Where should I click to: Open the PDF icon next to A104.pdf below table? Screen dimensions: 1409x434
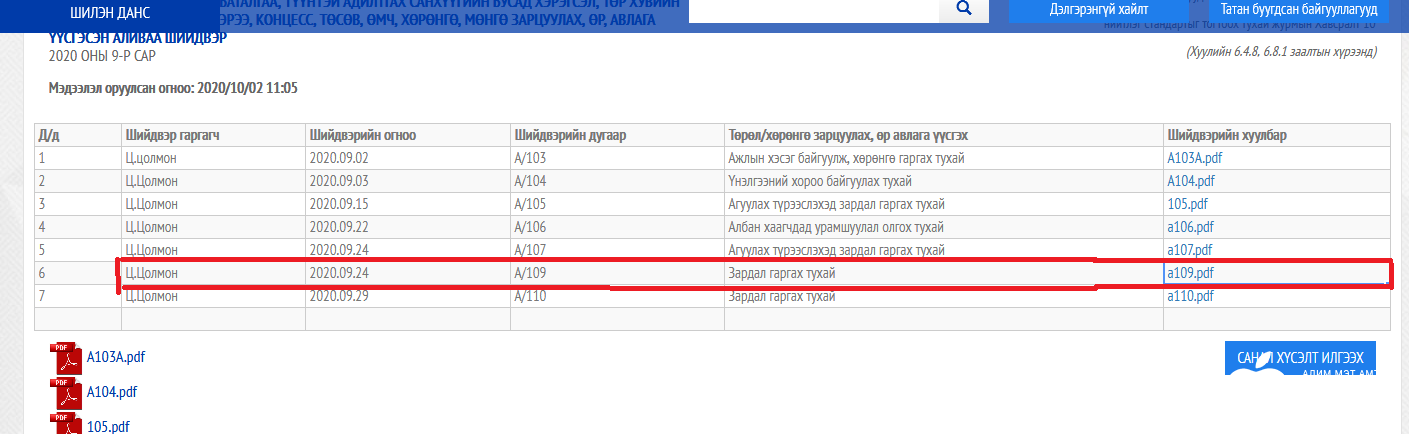point(67,392)
